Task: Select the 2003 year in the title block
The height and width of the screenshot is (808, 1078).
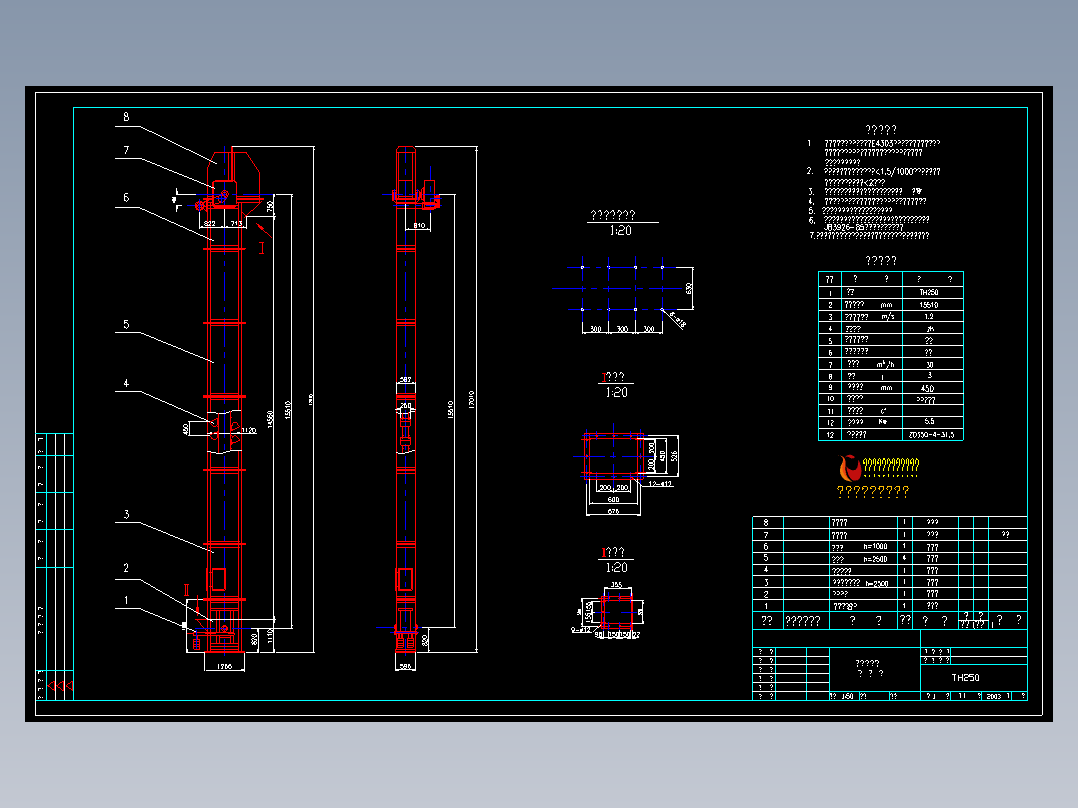Action: 993,696
